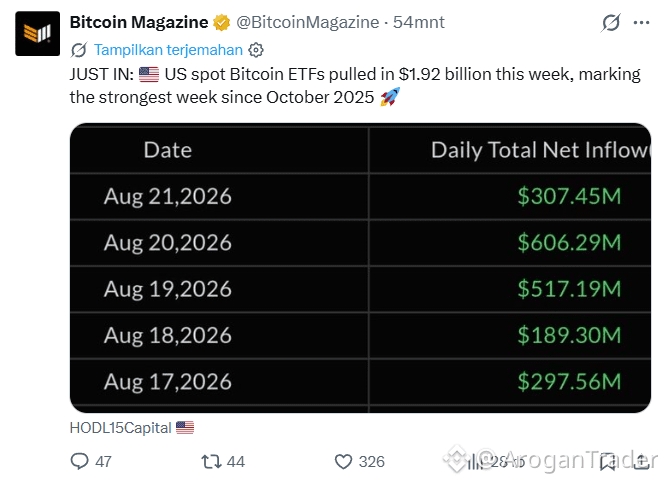This screenshot has width=666, height=484.
Task: Like the tweet with heart icon
Action: pos(343,461)
